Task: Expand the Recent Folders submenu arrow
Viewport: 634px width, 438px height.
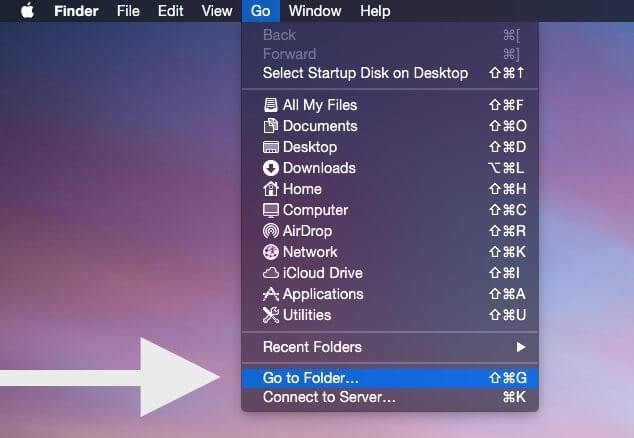Action: (x=520, y=347)
